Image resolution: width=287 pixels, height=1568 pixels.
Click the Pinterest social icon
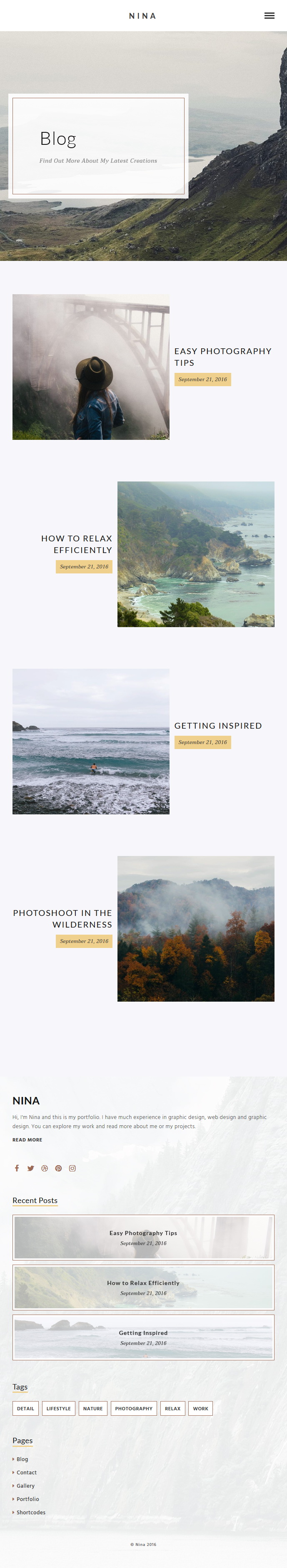click(x=58, y=1168)
